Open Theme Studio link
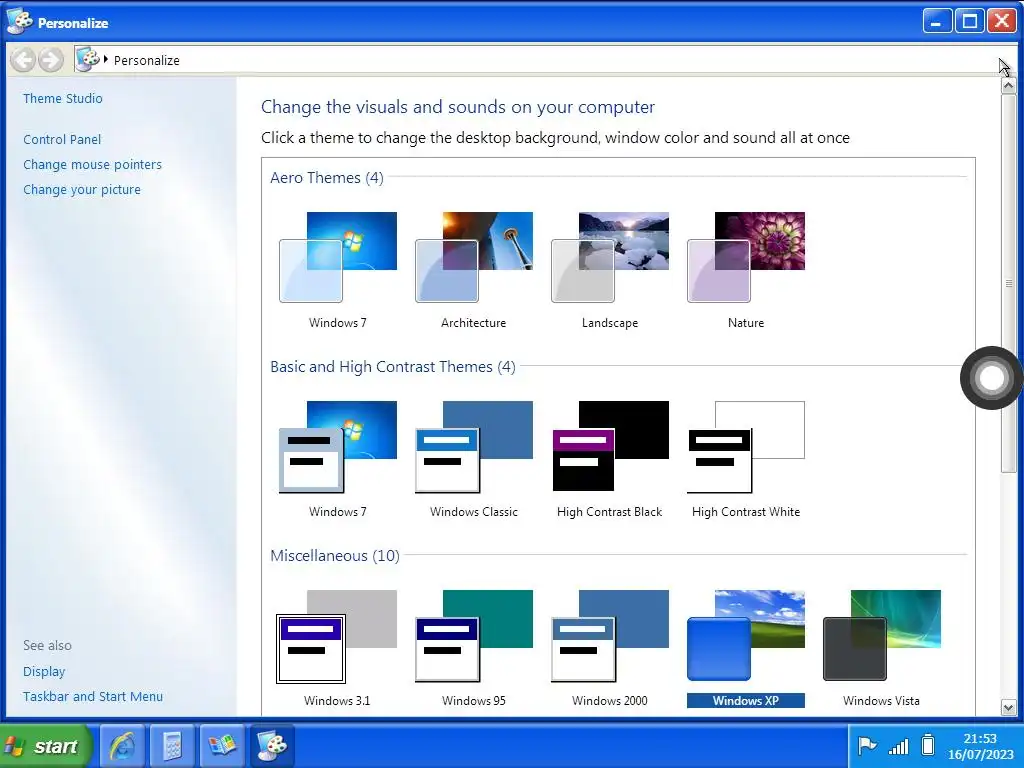Screen dimensions: 1024x768 point(63,99)
